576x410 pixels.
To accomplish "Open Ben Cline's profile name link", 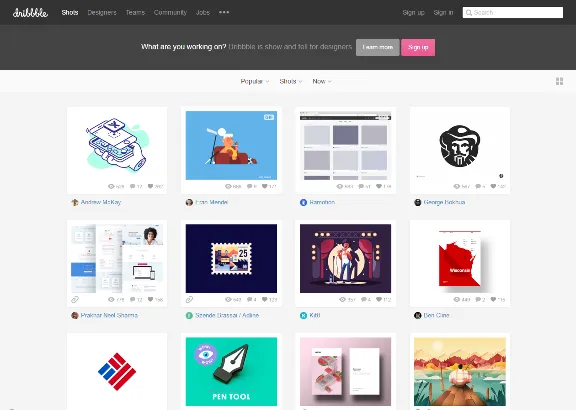I will (x=436, y=316).
